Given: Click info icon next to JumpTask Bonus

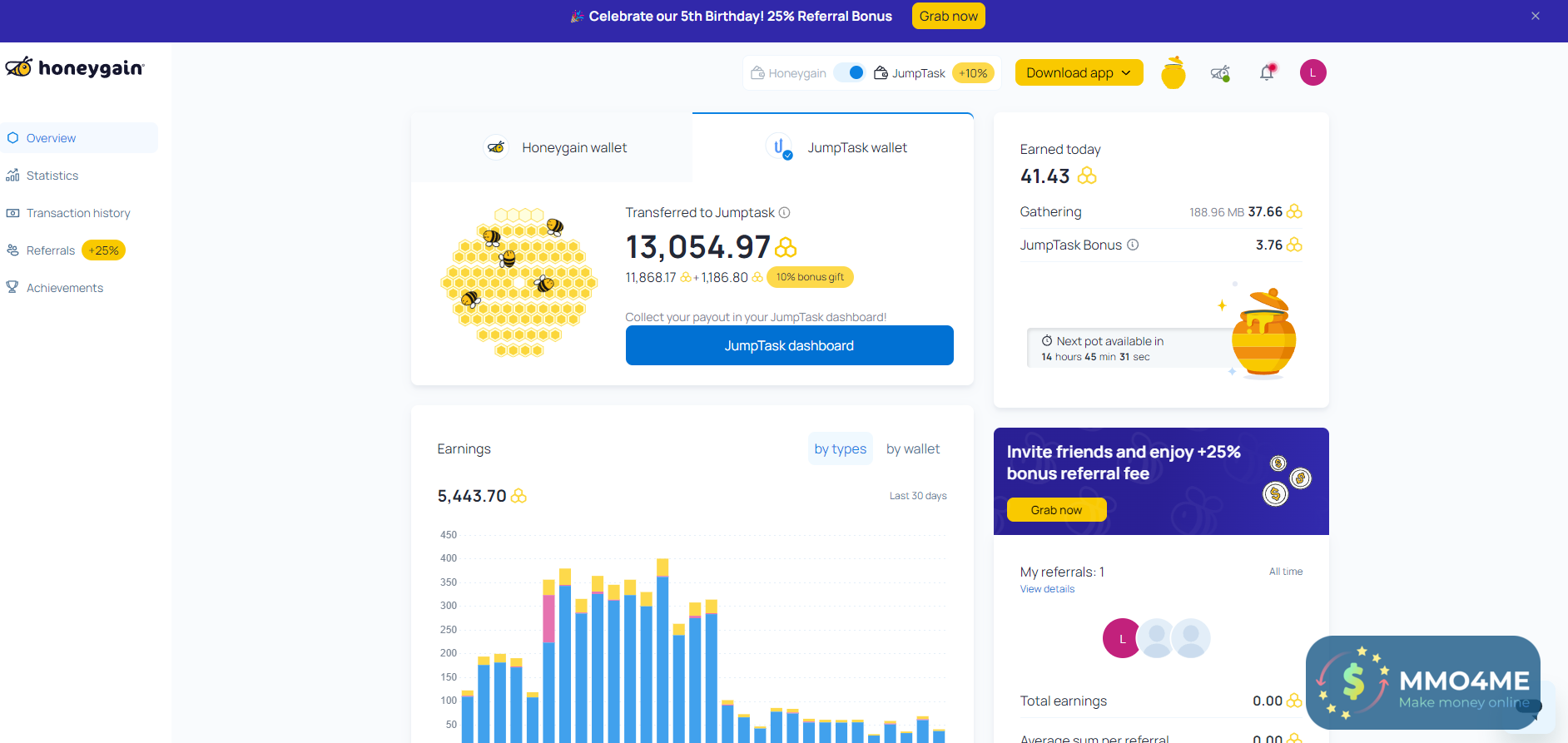Looking at the screenshot, I should tap(1133, 245).
